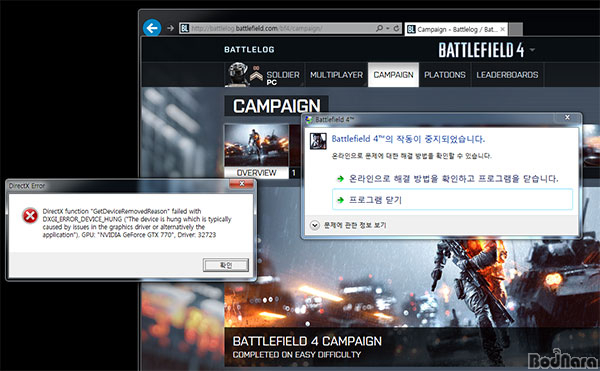Close the Campaign - Battlelog browser tab

point(502,29)
